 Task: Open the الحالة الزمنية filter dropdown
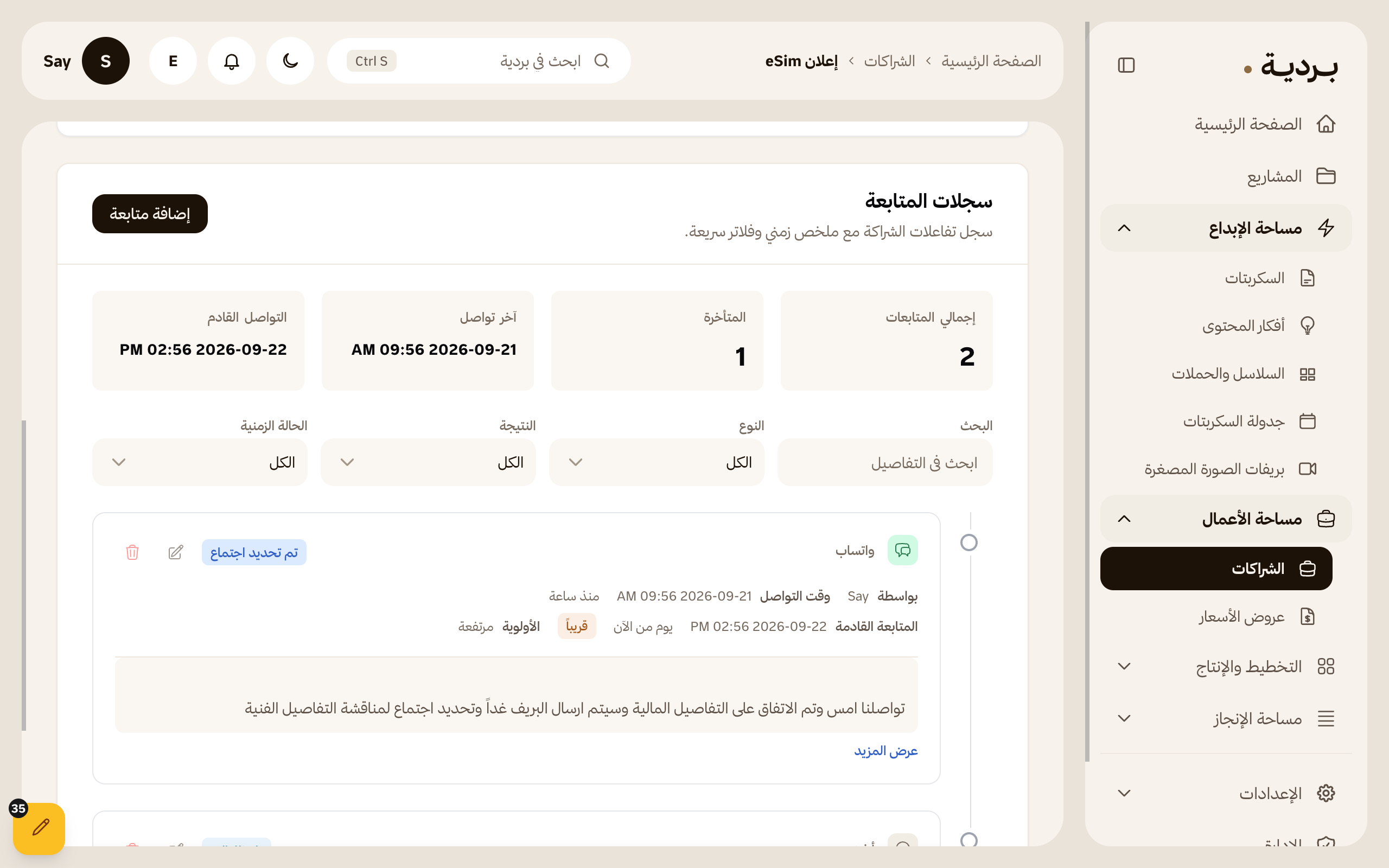[200, 462]
